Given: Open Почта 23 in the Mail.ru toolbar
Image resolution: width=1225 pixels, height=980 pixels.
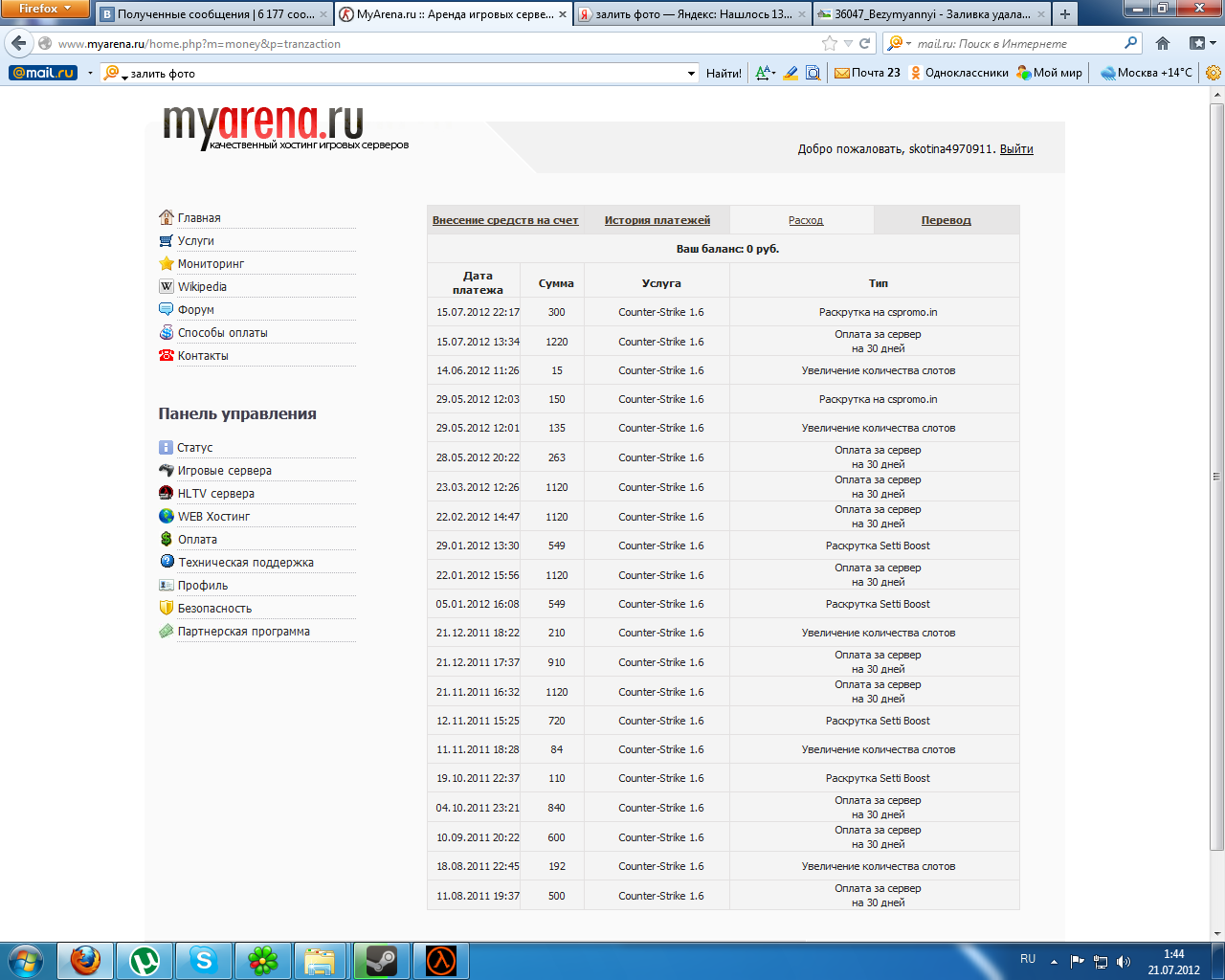Looking at the screenshot, I should 867,73.
